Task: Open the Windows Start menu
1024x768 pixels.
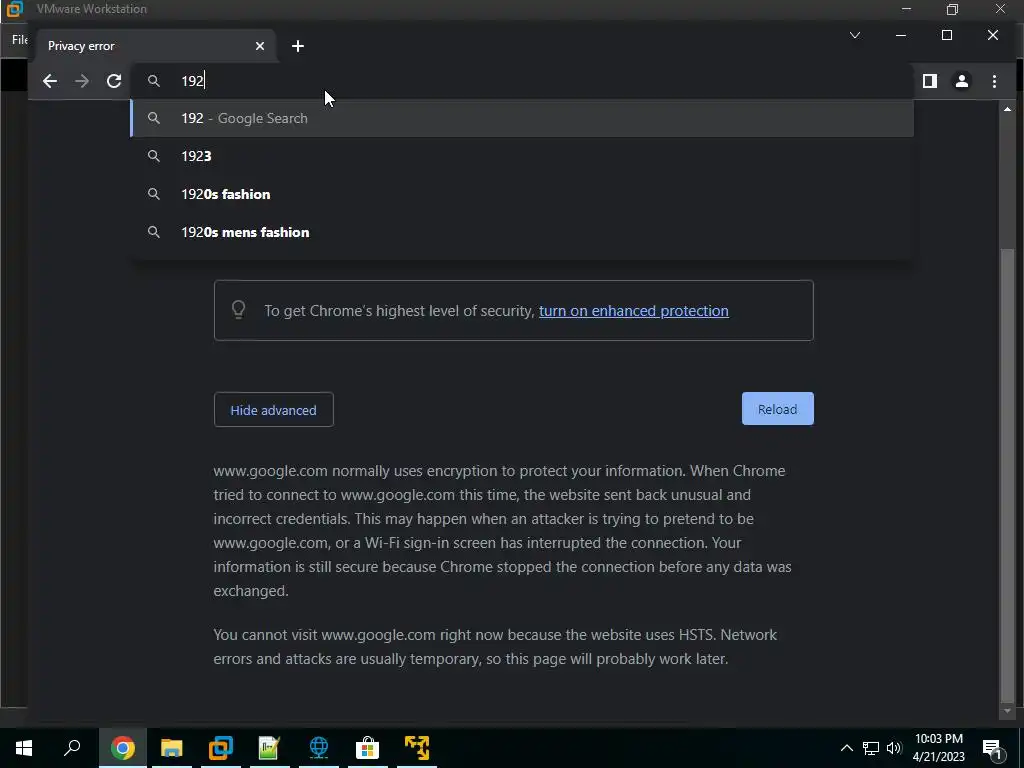Action: click(24, 748)
